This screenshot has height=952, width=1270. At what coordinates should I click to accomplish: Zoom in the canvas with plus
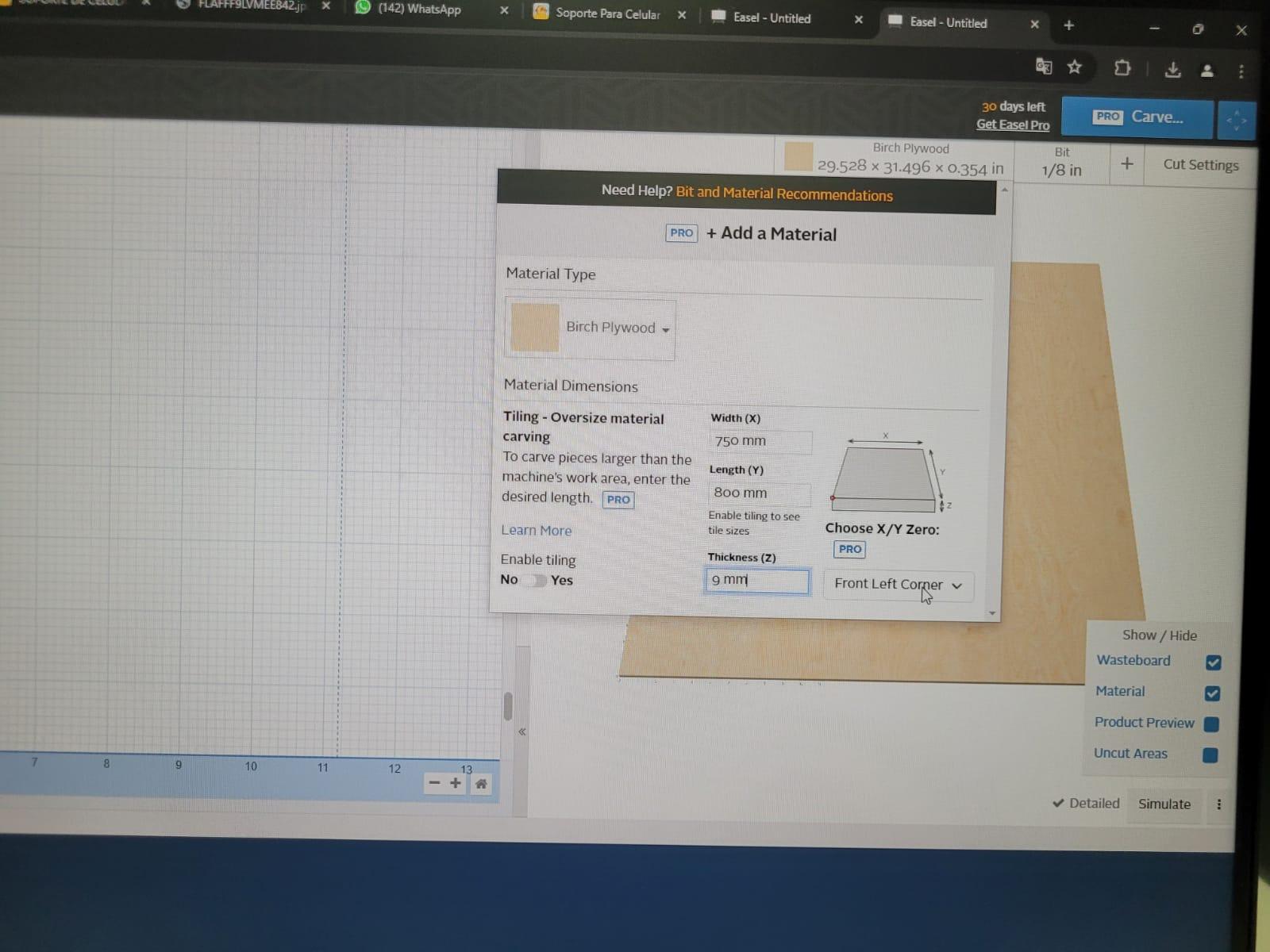tap(456, 783)
